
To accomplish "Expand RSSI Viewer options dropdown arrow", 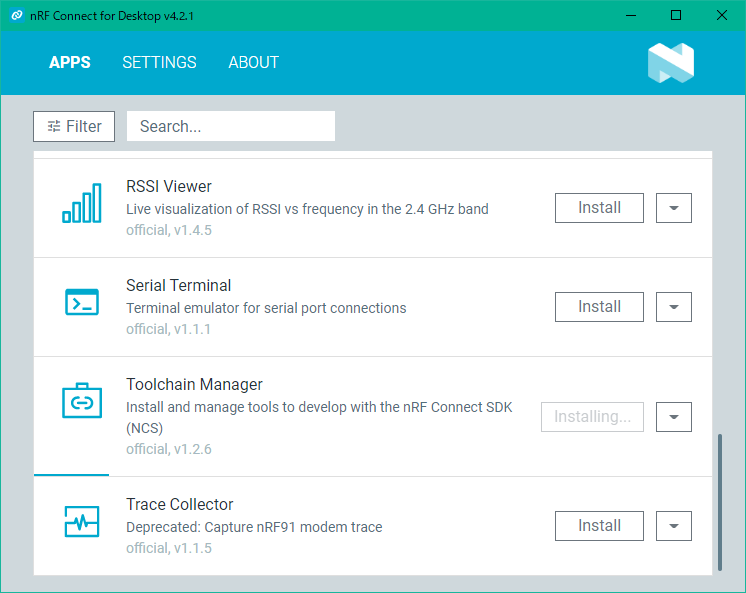I will click(674, 208).
